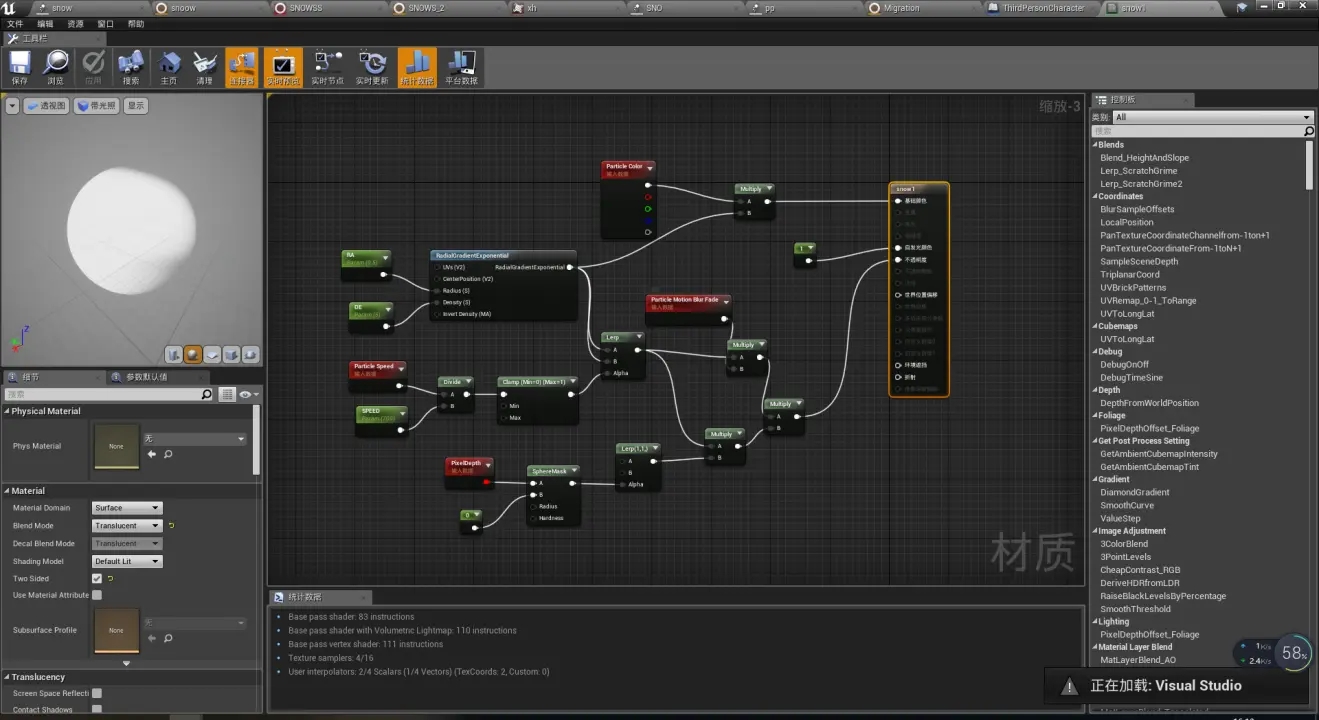Click the 透视图 (Perspective) viewport button
Viewport: 1319px width, 720px height.
coord(46,105)
